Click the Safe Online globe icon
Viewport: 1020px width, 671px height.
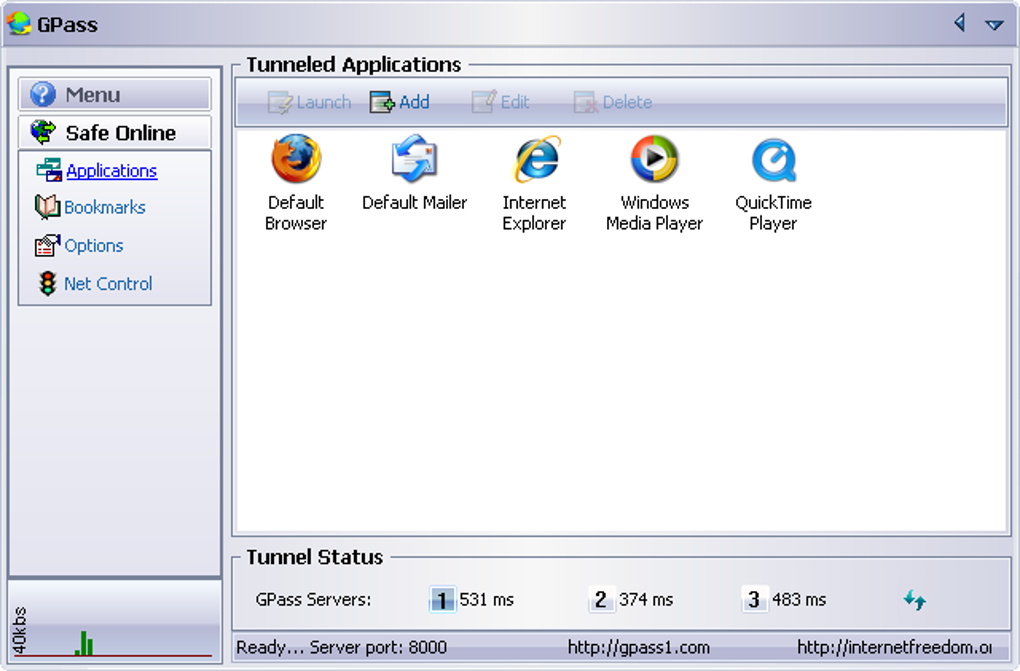pyautogui.click(x=44, y=132)
